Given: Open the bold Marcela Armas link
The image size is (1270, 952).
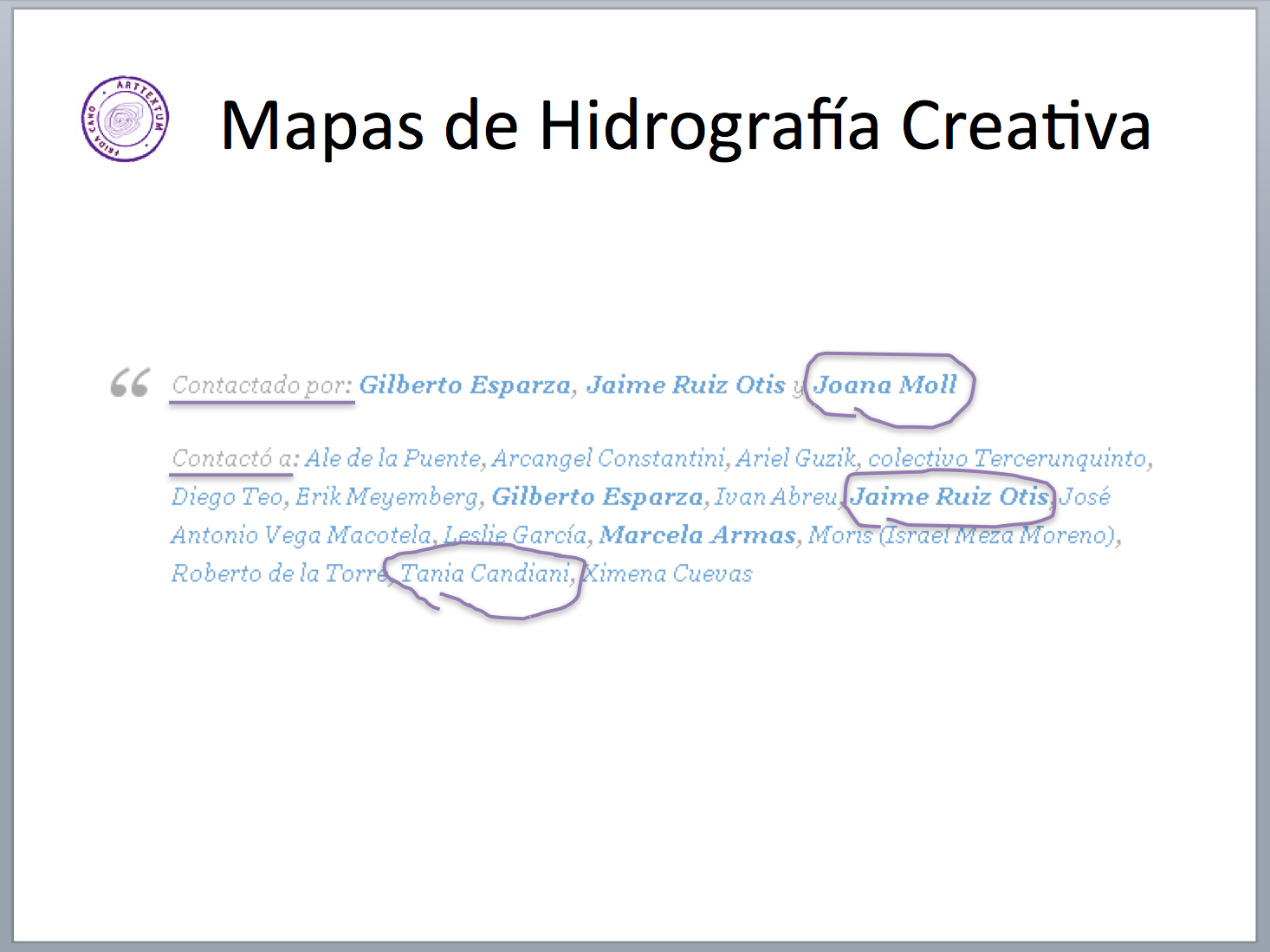Looking at the screenshot, I should point(697,535).
